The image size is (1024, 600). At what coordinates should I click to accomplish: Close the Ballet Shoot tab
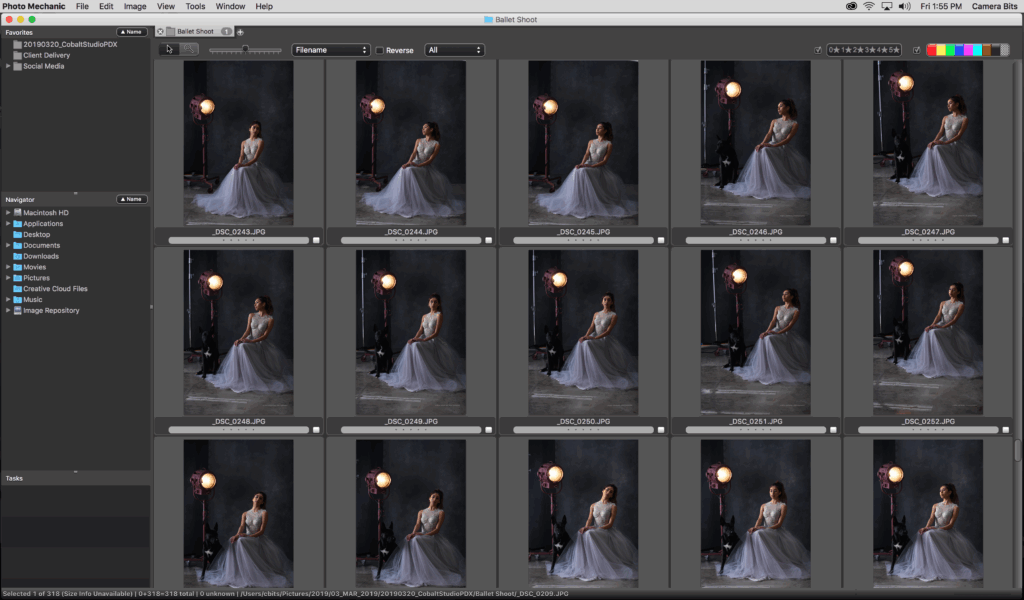pyautogui.click(x=161, y=32)
